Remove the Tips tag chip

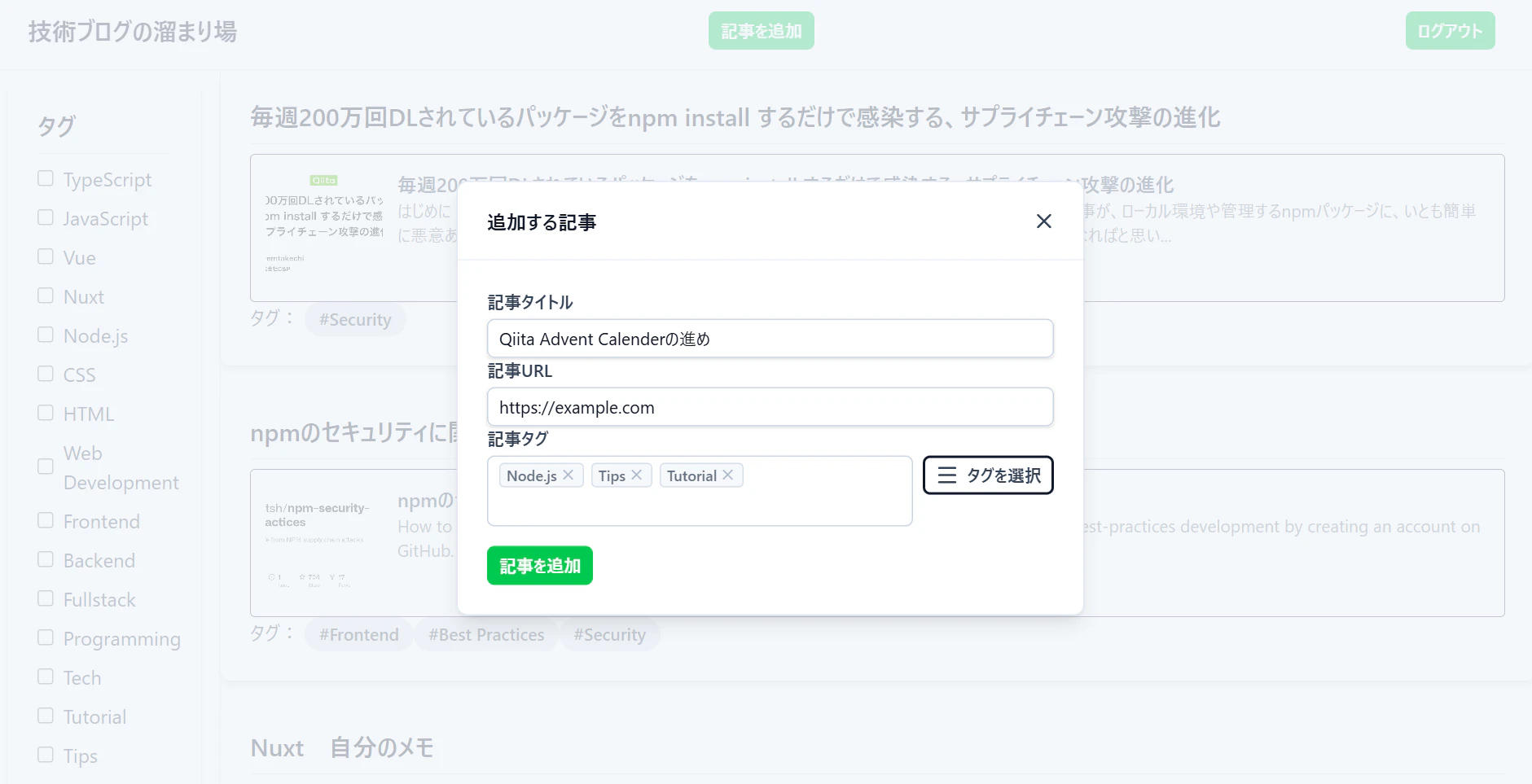tap(637, 475)
